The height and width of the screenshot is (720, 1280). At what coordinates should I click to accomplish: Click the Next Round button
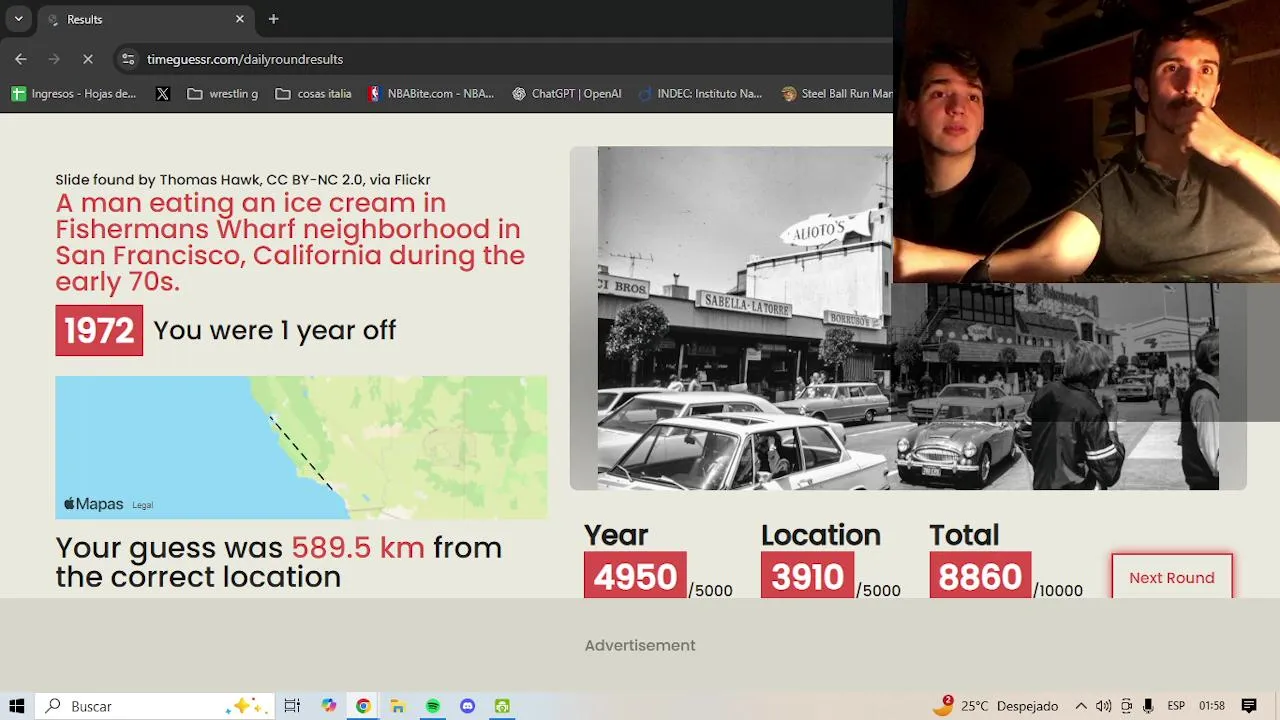click(1172, 577)
